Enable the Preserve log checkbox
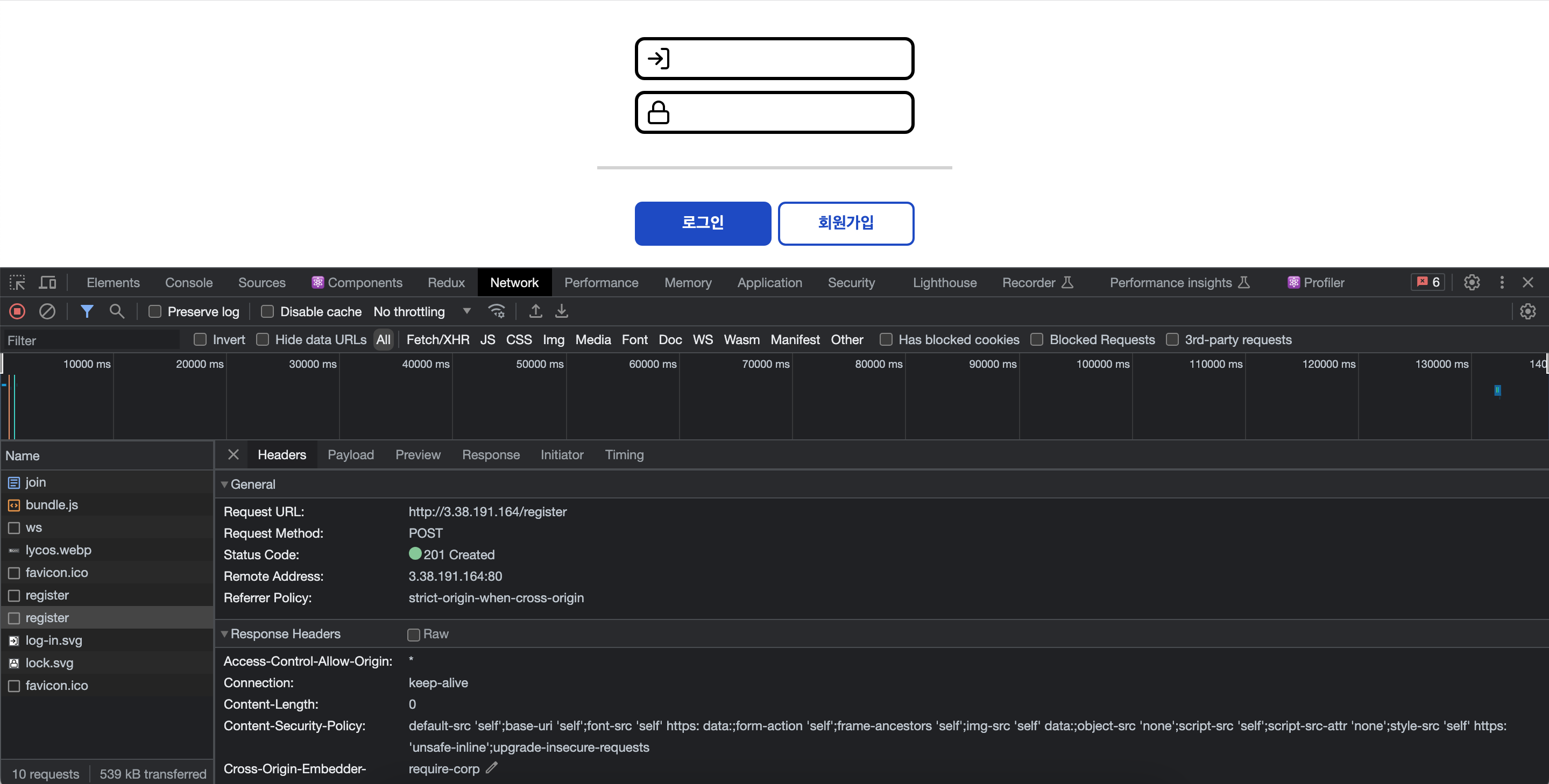 (155, 311)
